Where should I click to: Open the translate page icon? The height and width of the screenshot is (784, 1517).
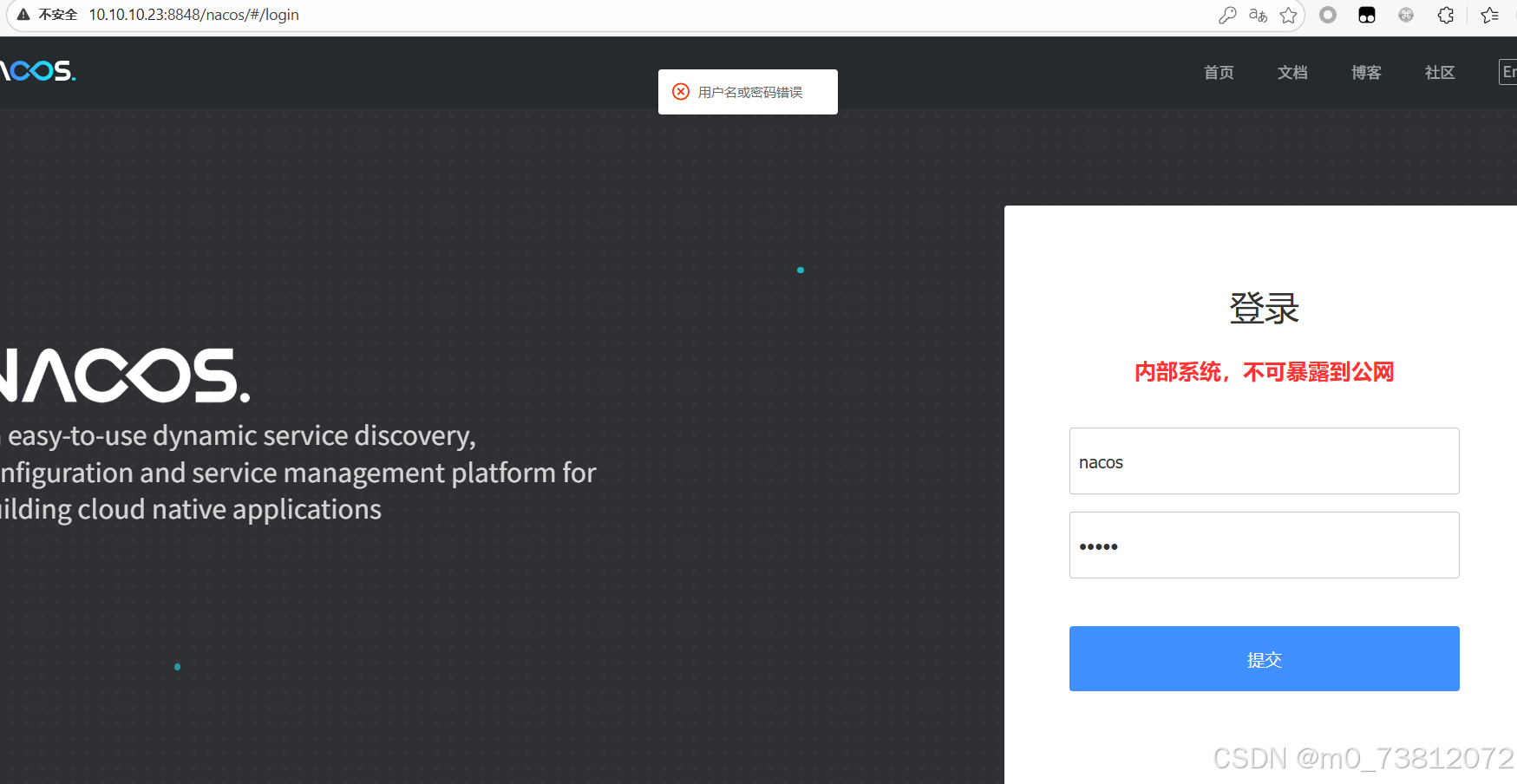[1258, 15]
